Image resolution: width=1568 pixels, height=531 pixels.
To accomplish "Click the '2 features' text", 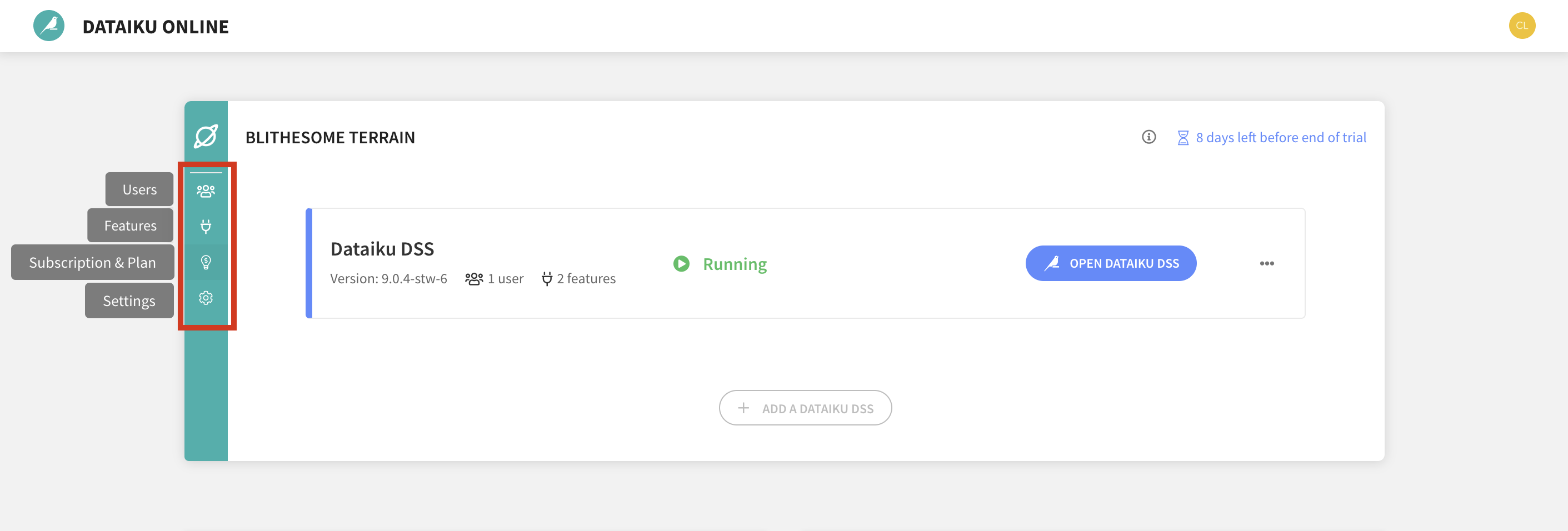I will click(586, 279).
